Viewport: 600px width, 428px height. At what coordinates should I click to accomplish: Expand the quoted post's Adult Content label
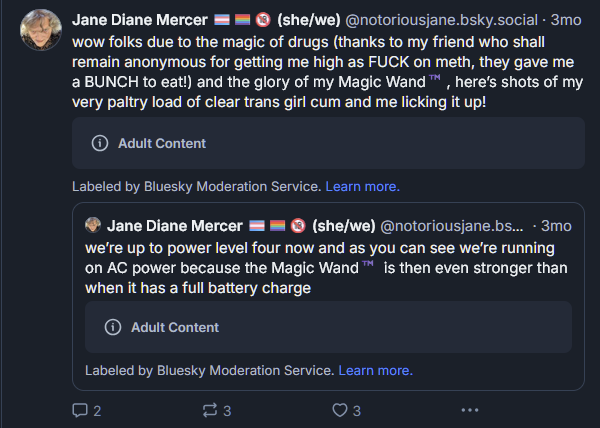tap(174, 327)
